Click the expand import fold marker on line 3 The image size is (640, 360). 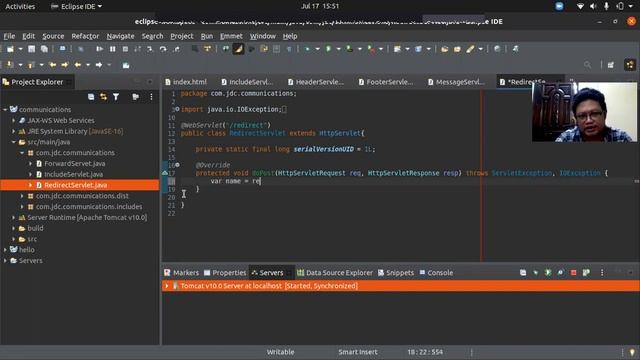(177, 109)
